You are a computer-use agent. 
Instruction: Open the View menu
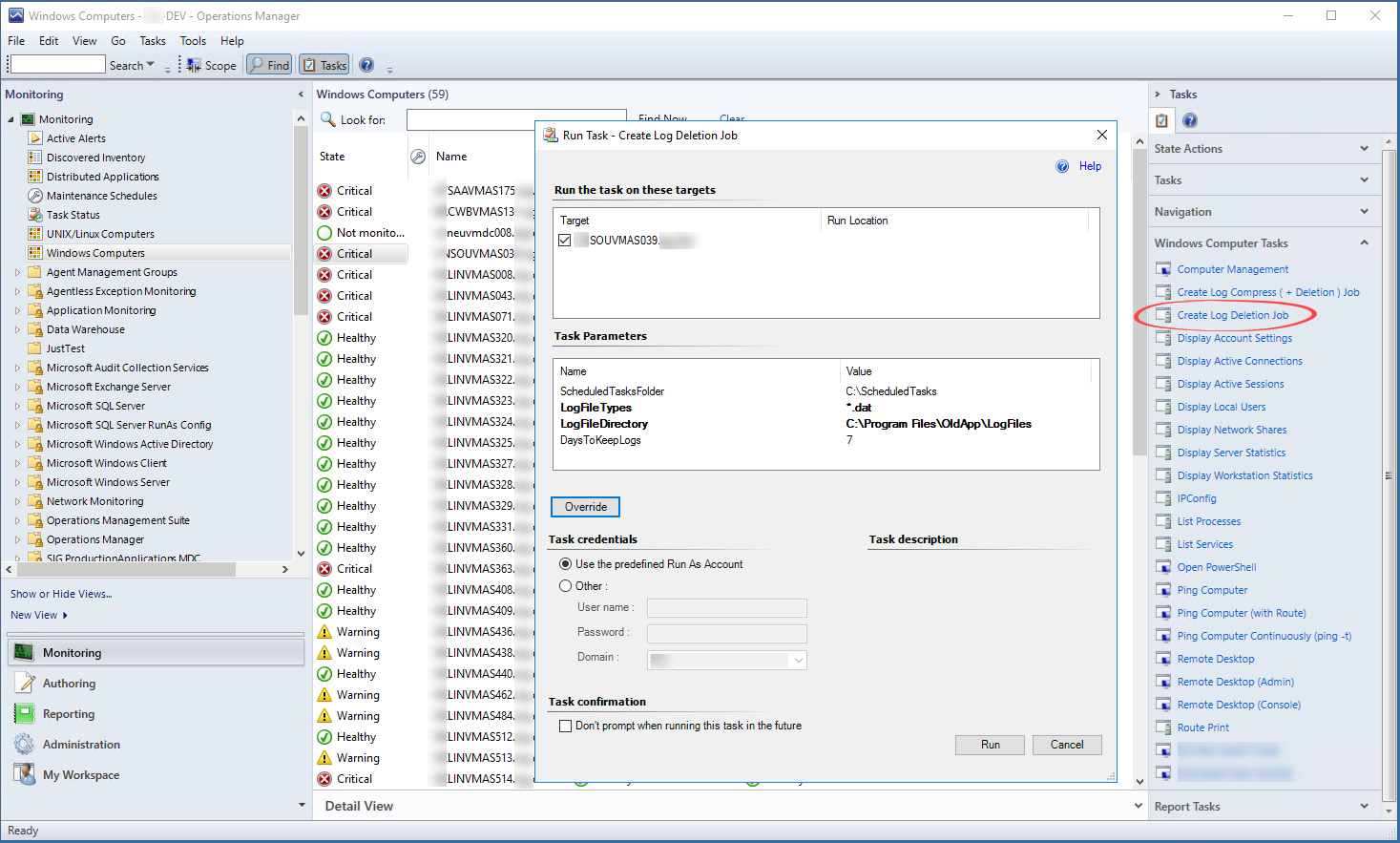pyautogui.click(x=85, y=41)
